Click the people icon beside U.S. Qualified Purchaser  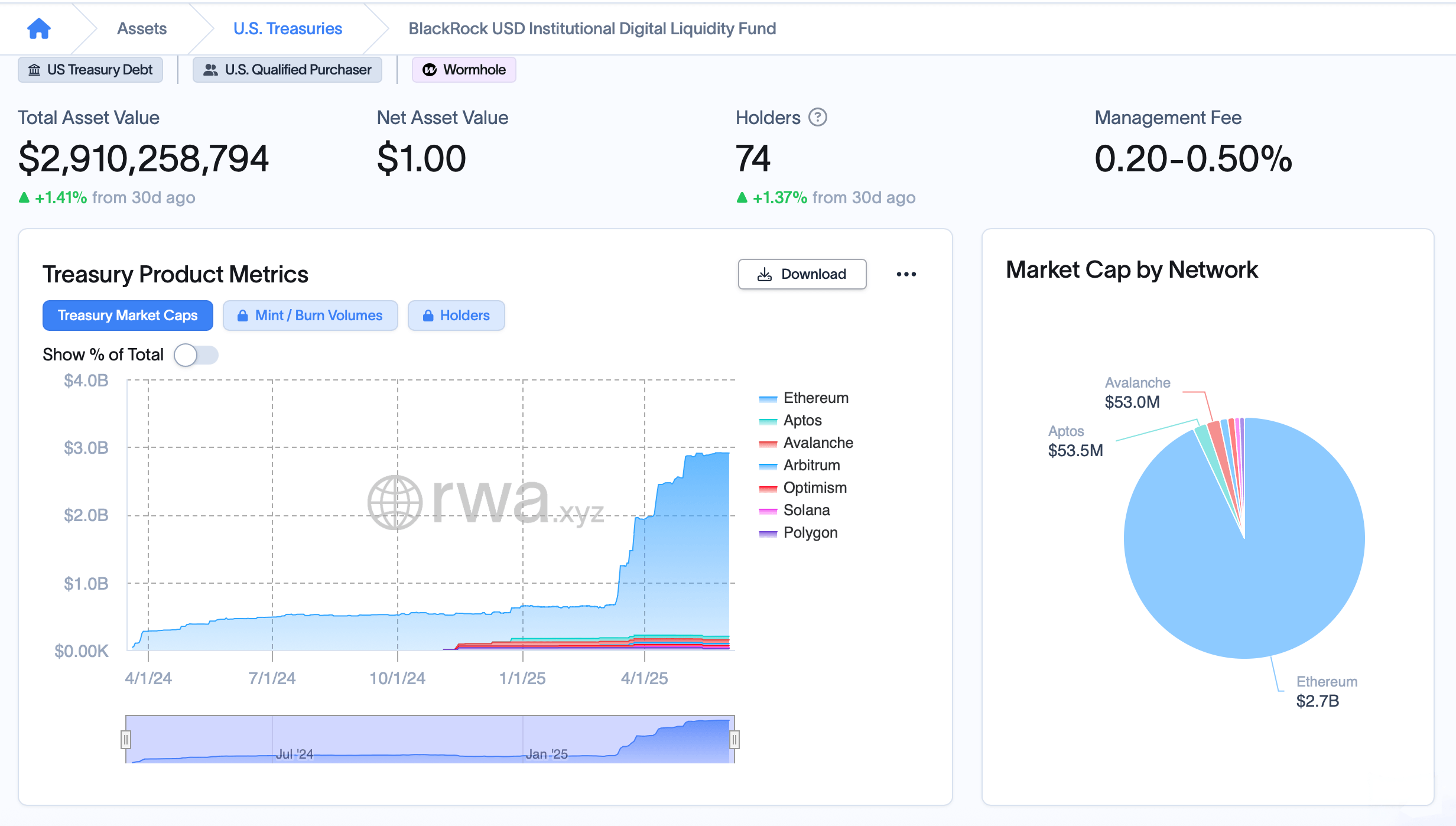210,69
